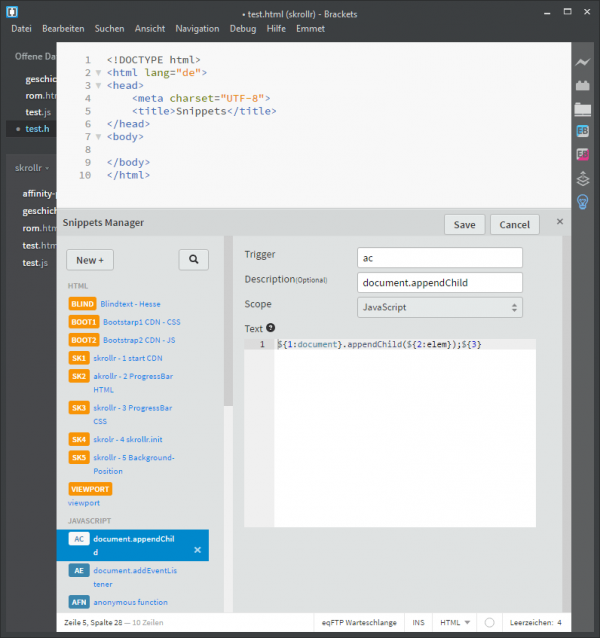
Task: Open the Hilfe menu
Action: pos(276,28)
